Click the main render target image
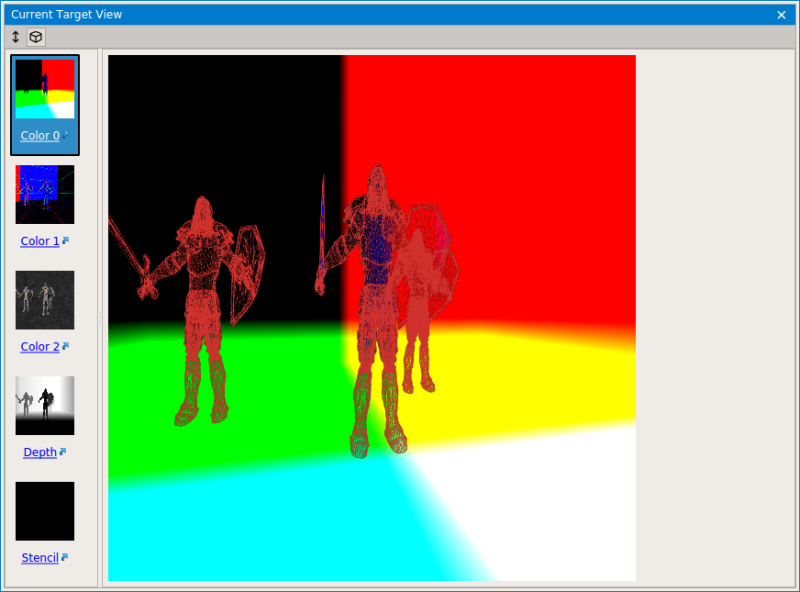Image resolution: width=800 pixels, height=592 pixels. point(372,318)
